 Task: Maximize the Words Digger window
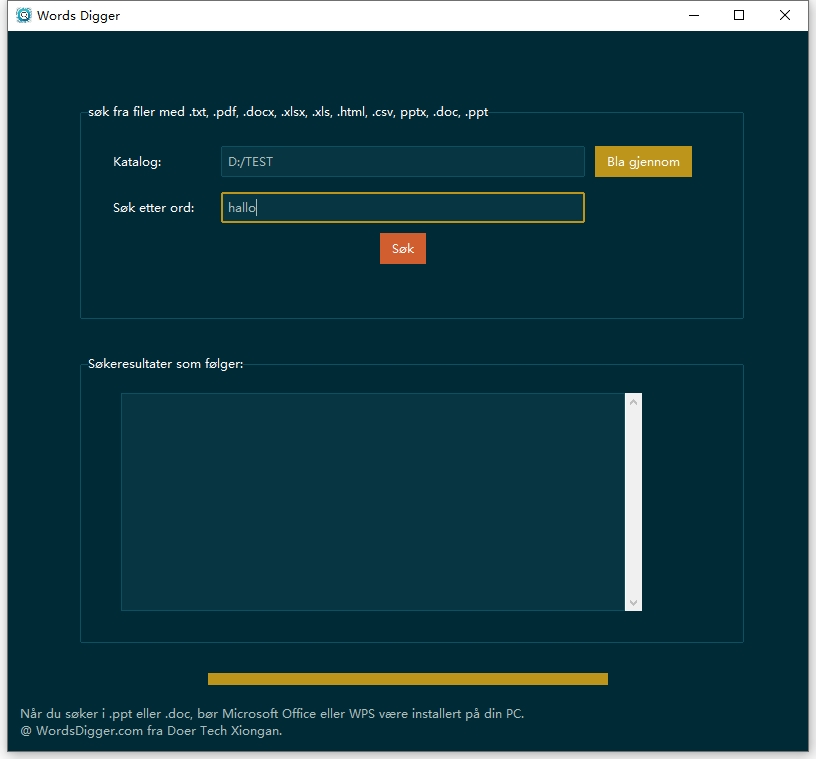tap(739, 15)
